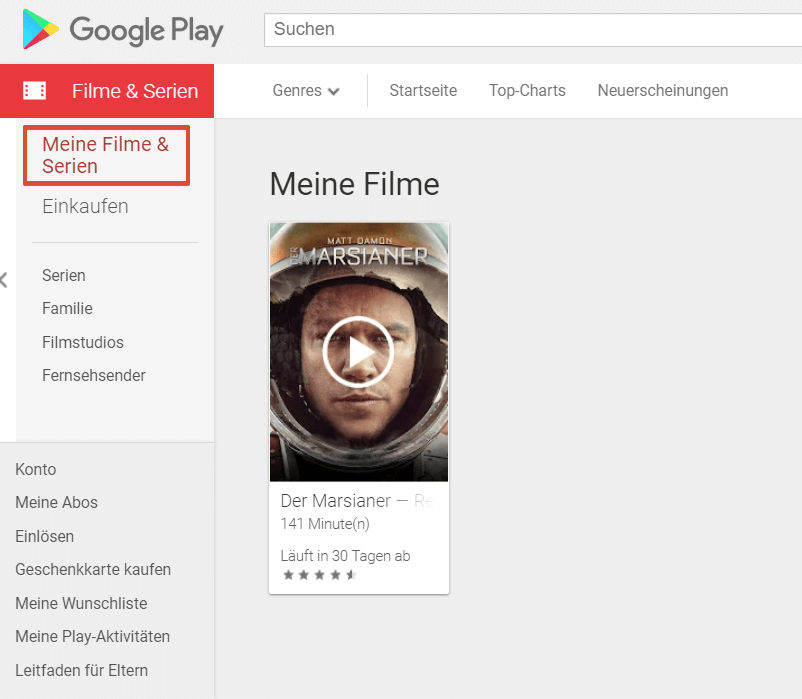Click the Einlösen link
Image resolution: width=802 pixels, height=699 pixels.
point(44,536)
